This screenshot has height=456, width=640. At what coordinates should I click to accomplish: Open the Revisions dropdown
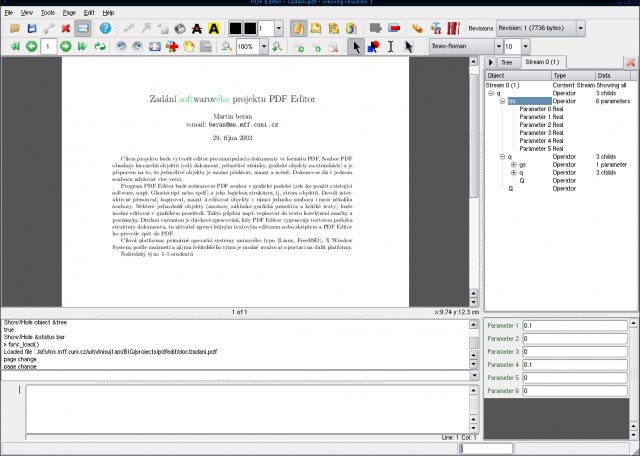pos(581,29)
